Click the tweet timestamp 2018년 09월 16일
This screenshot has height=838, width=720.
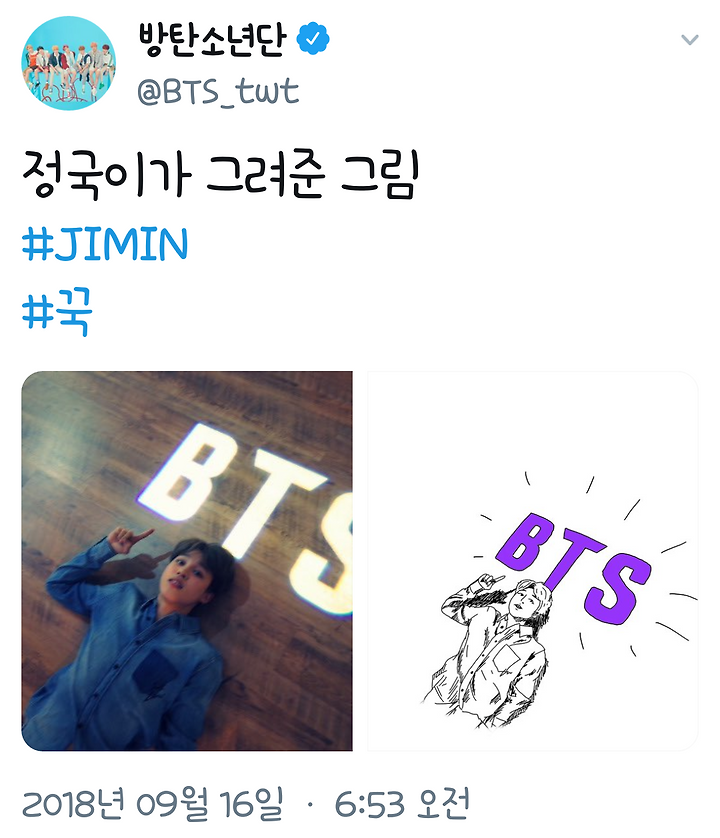152,803
